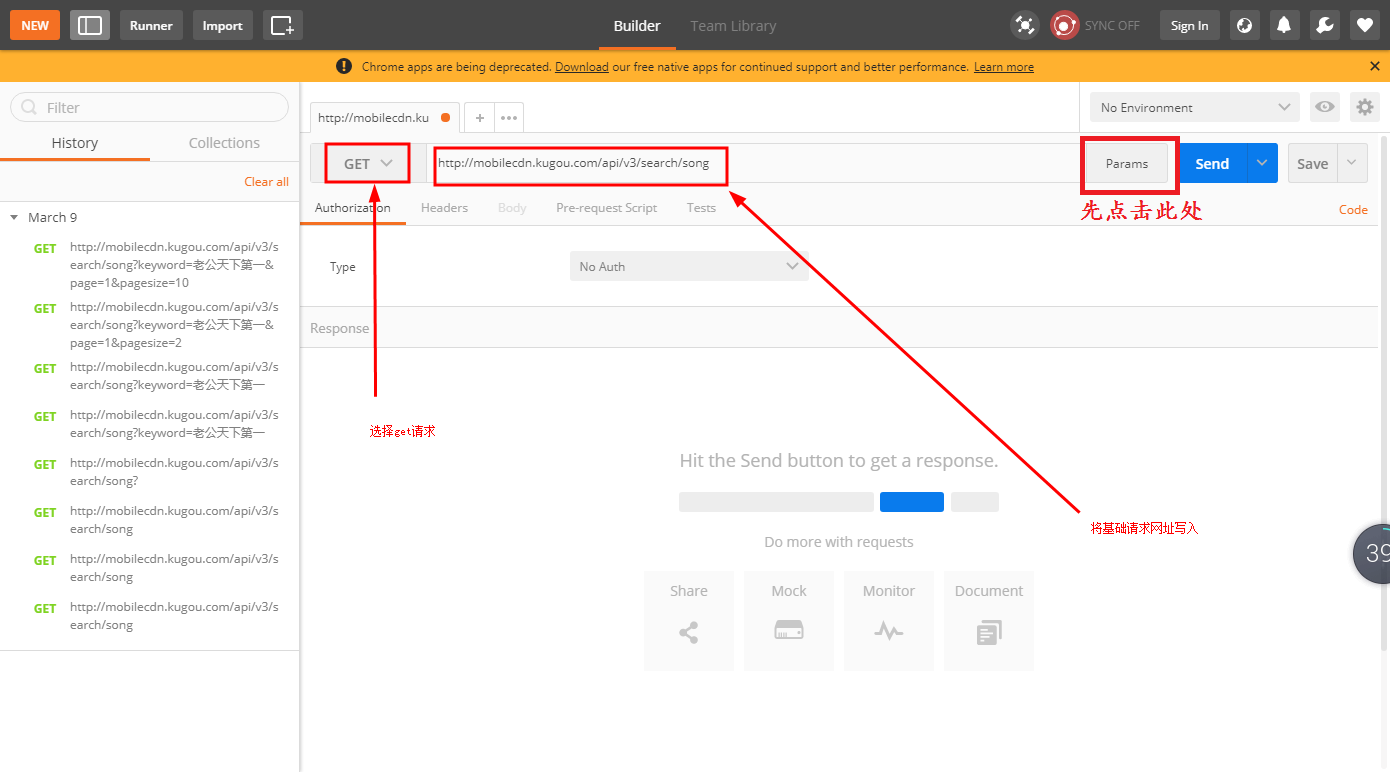Dismiss the Chrome apps deprecation banner
The image size is (1390, 772).
pyautogui.click(x=1375, y=66)
